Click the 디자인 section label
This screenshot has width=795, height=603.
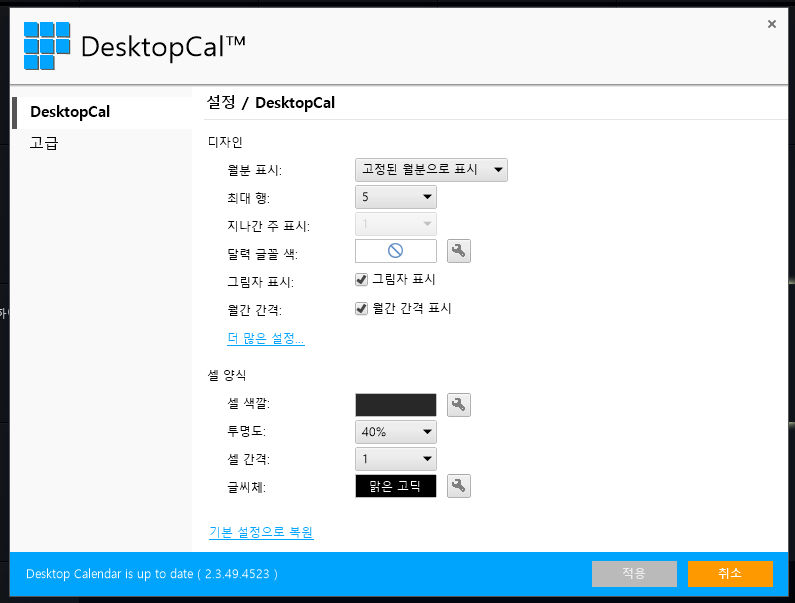pyautogui.click(x=225, y=142)
